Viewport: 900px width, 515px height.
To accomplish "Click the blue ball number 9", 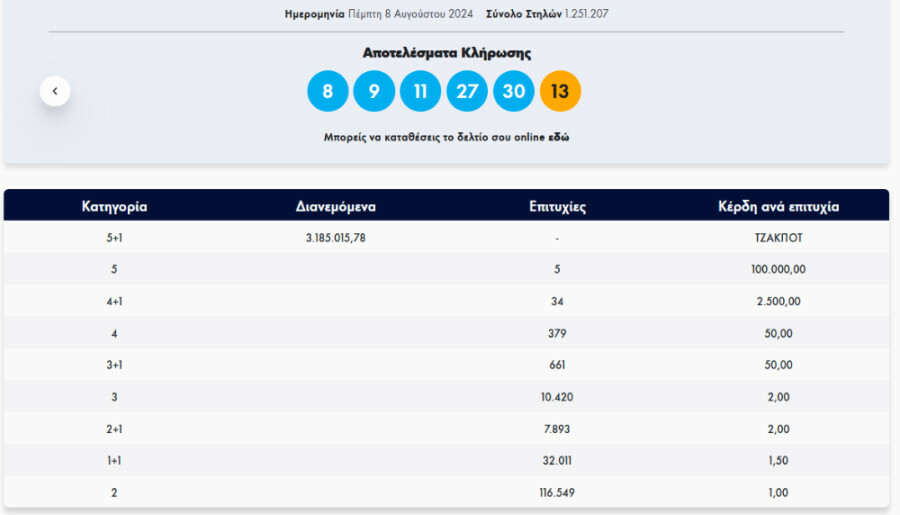I will [374, 92].
